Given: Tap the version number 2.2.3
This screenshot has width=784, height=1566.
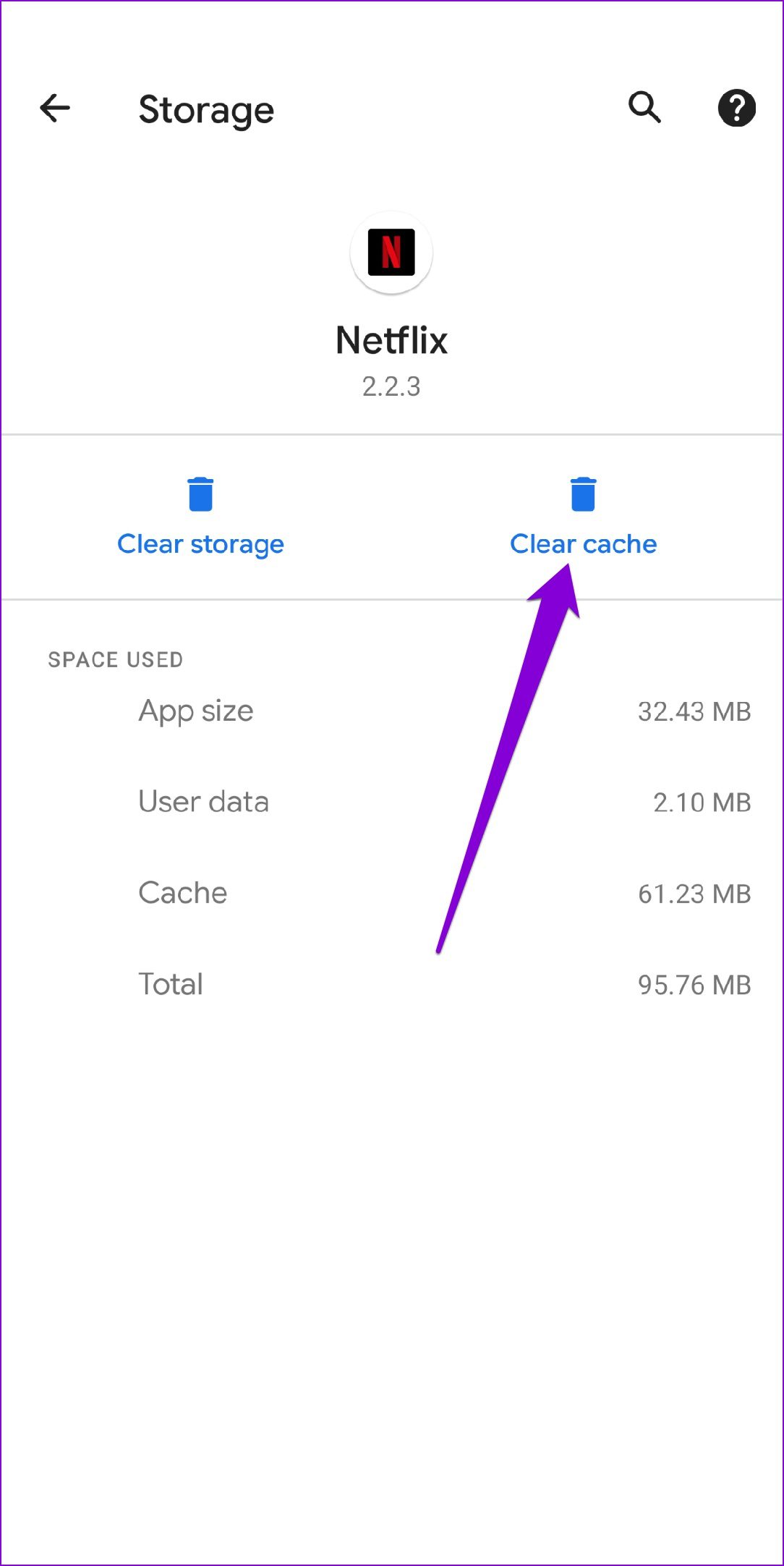Looking at the screenshot, I should pos(391,386).
